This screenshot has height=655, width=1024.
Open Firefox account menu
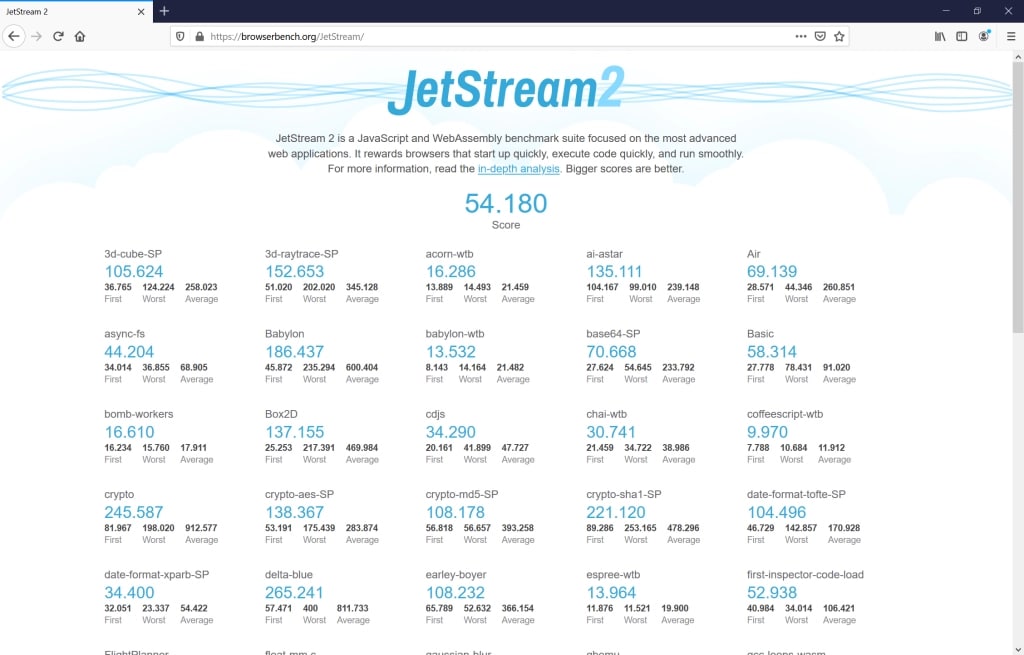(984, 37)
